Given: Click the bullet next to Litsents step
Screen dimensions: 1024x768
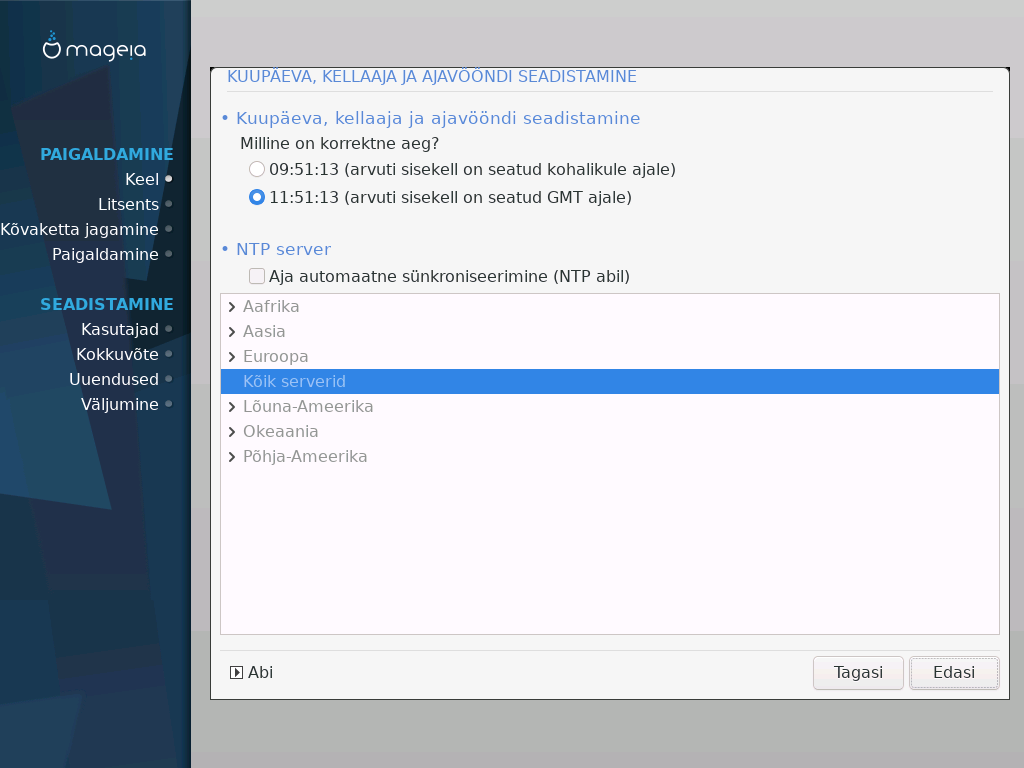Looking at the screenshot, I should pos(168,204).
